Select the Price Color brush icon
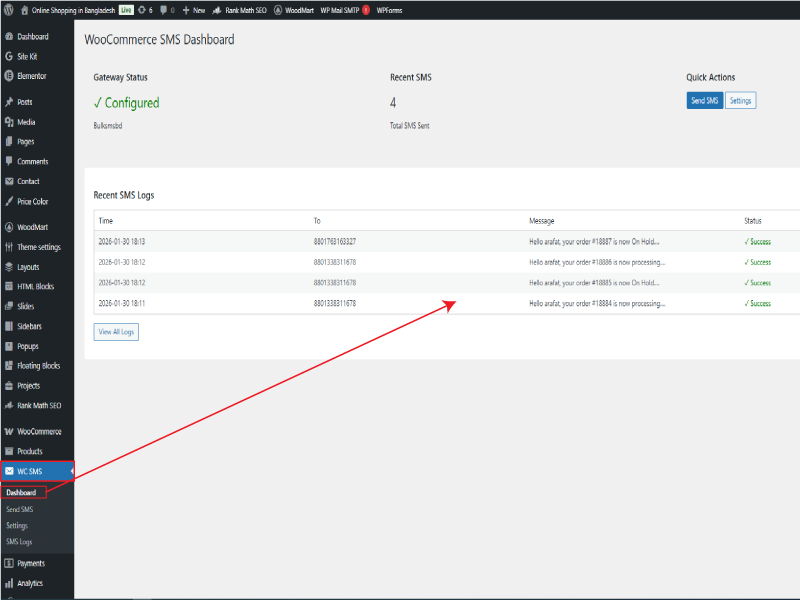800x600 pixels. (9, 201)
